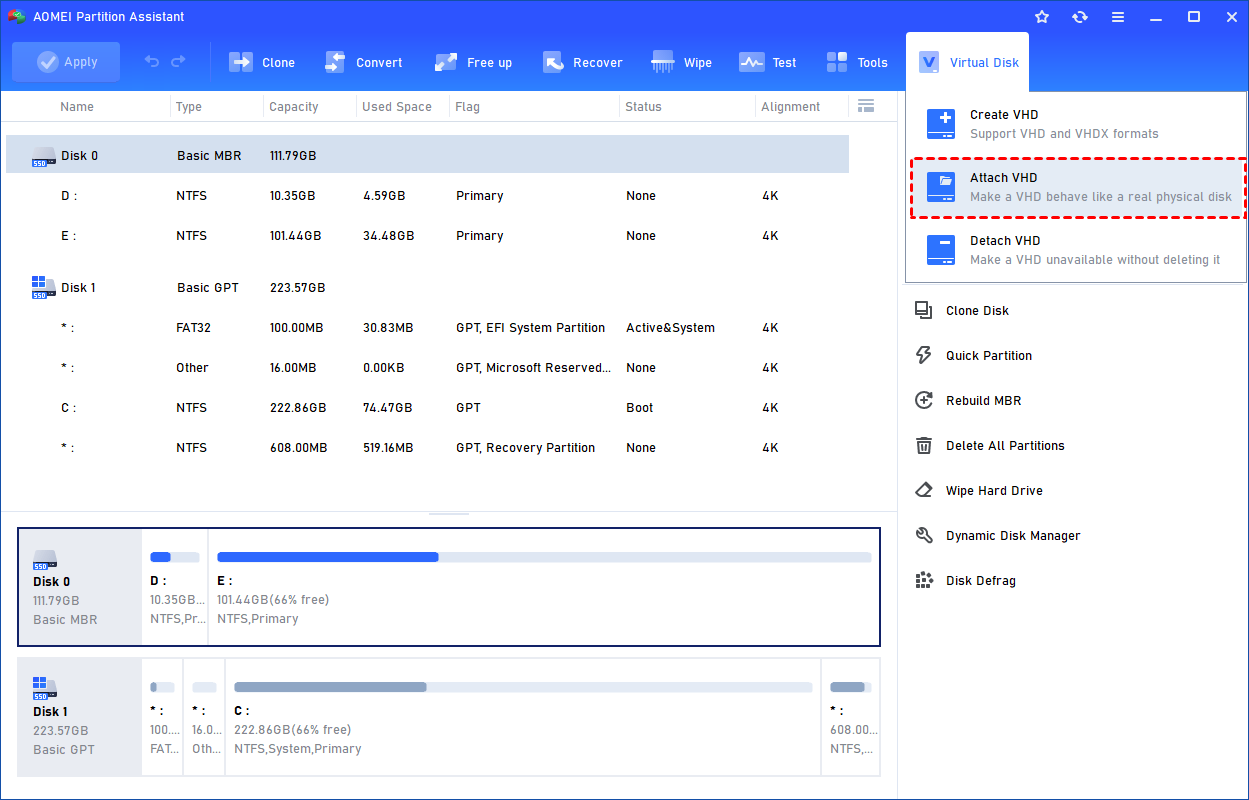This screenshot has height=800, width=1249.
Task: Select the Disk 1 row in list
Action: 427,288
